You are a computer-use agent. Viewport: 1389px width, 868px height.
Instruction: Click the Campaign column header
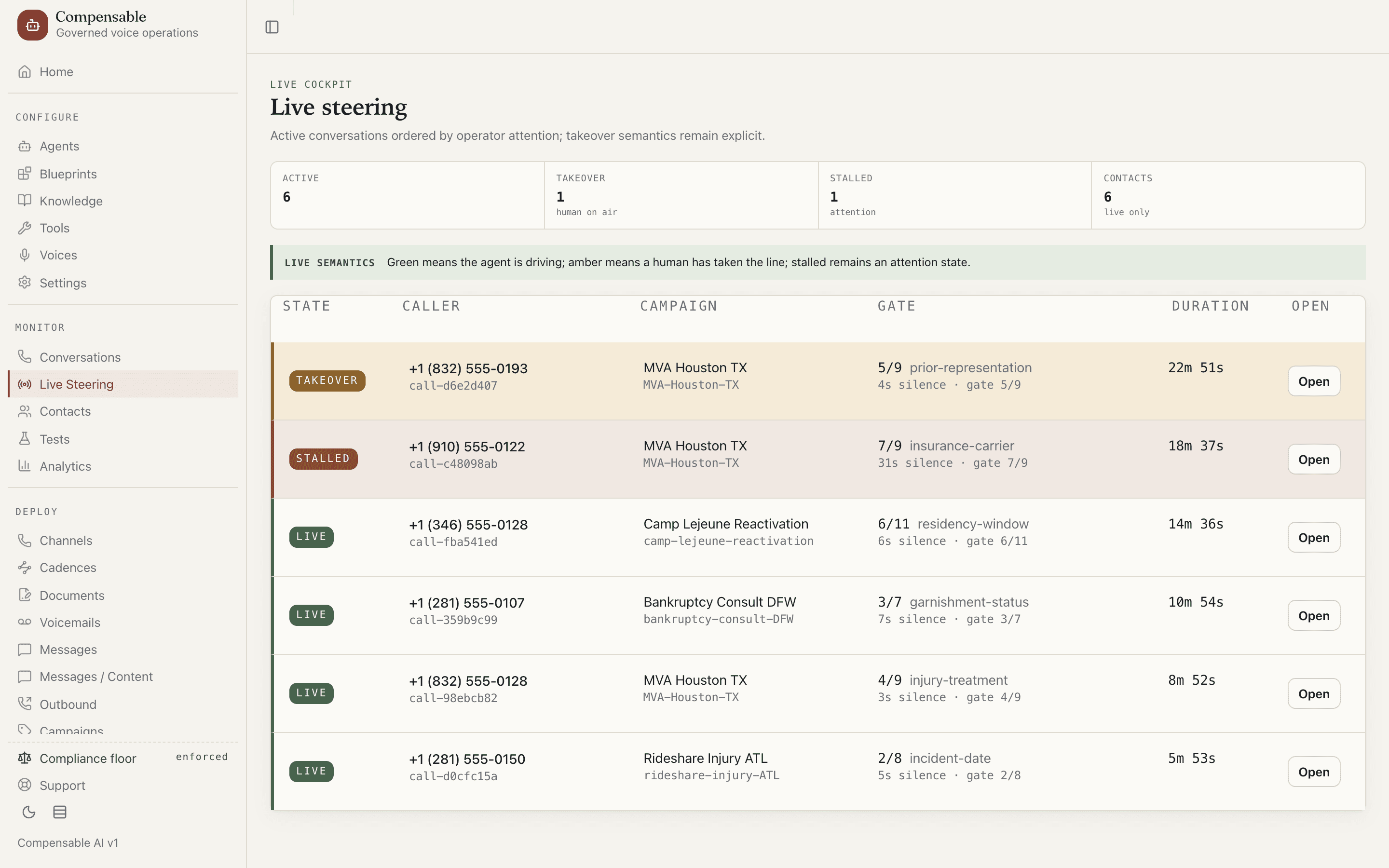click(x=679, y=306)
